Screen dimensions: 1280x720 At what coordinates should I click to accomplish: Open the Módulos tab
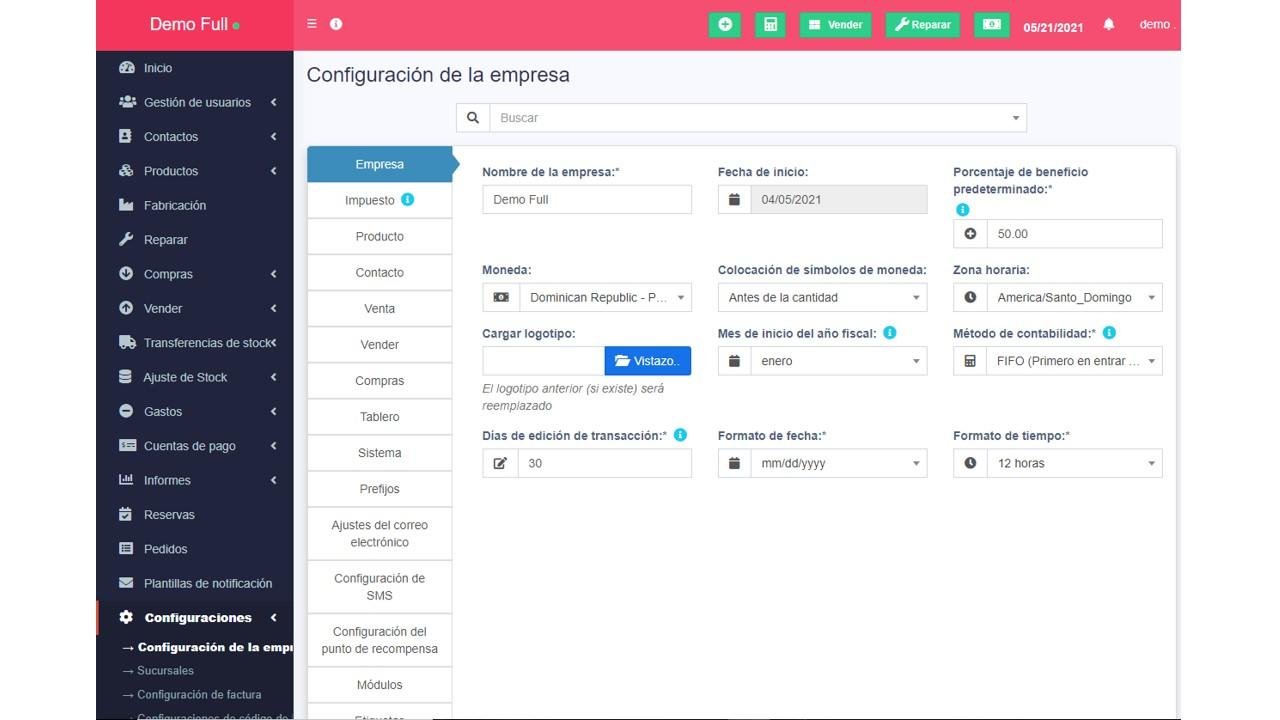(x=380, y=685)
